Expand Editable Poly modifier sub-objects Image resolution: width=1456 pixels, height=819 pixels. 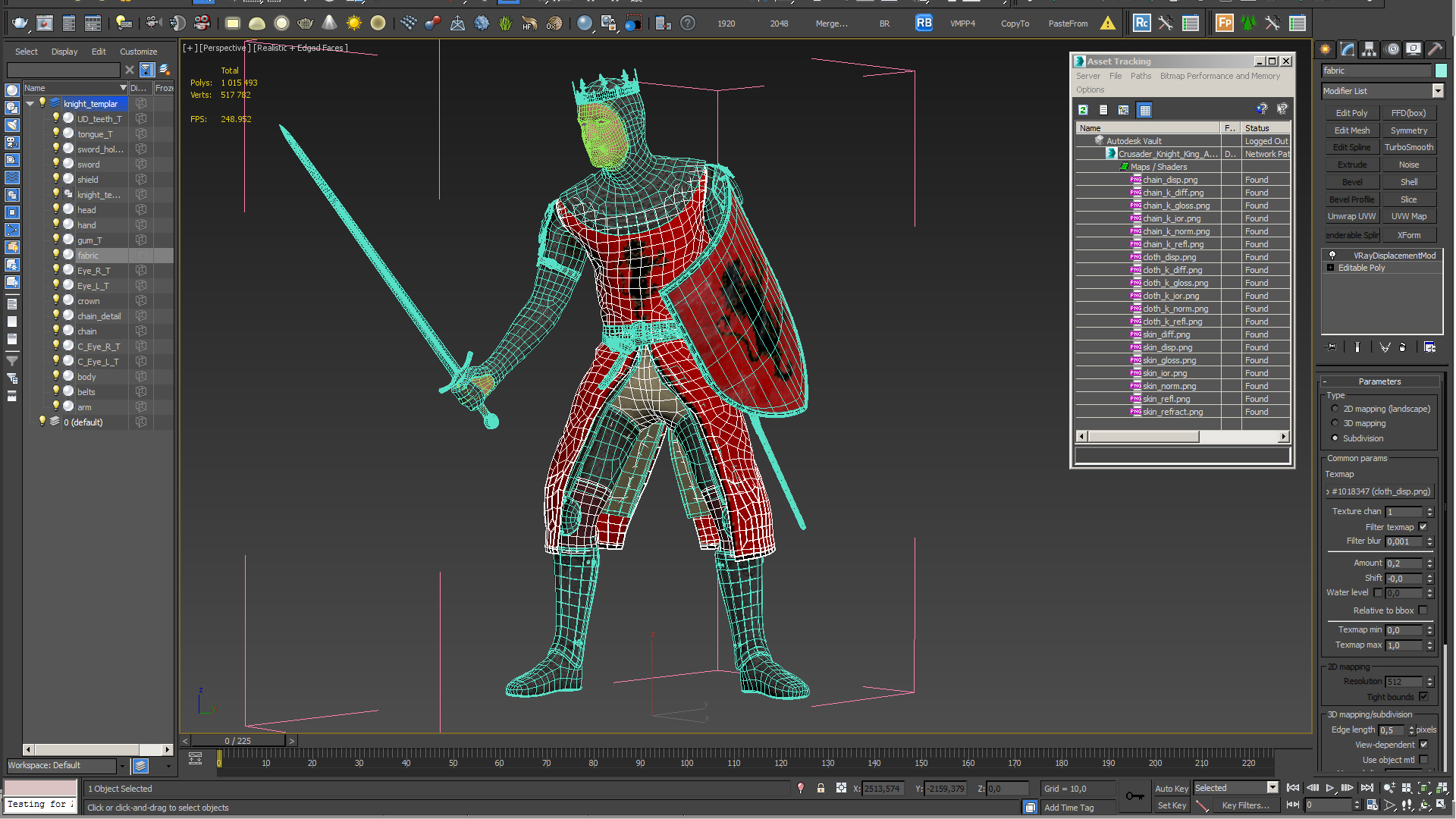click(1331, 268)
